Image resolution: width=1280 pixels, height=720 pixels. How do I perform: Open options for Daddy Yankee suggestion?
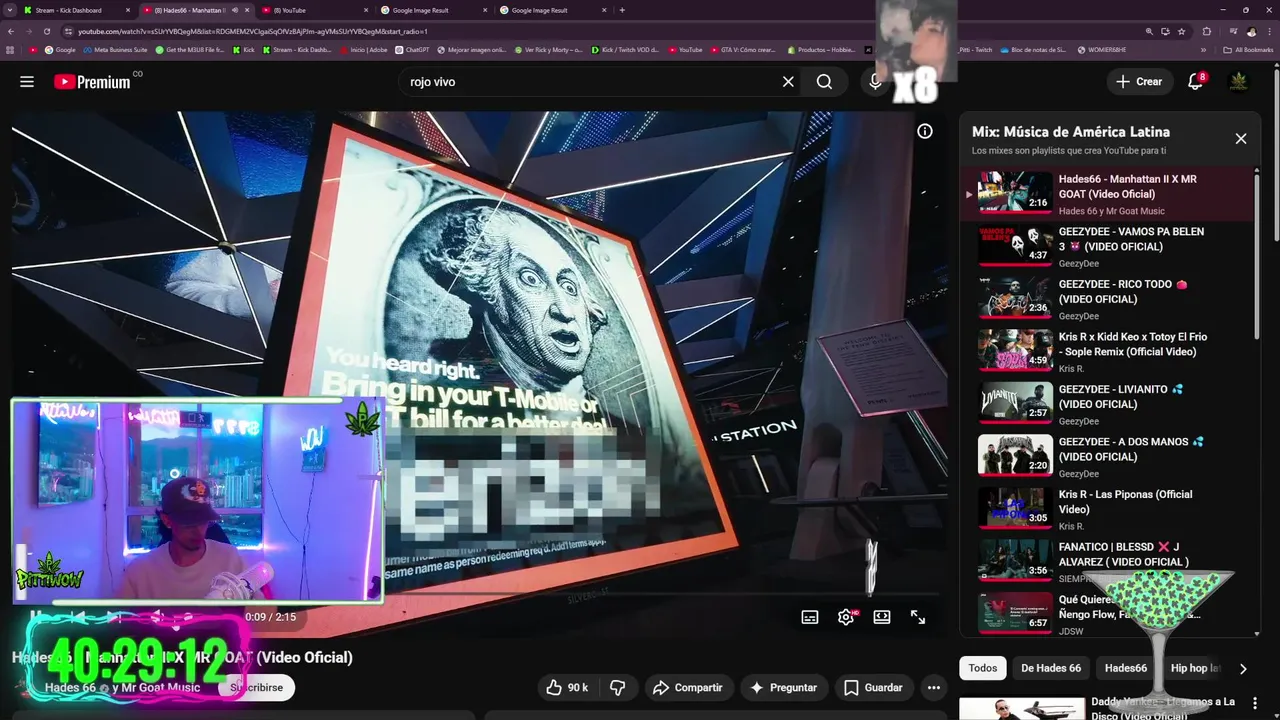1255,704
